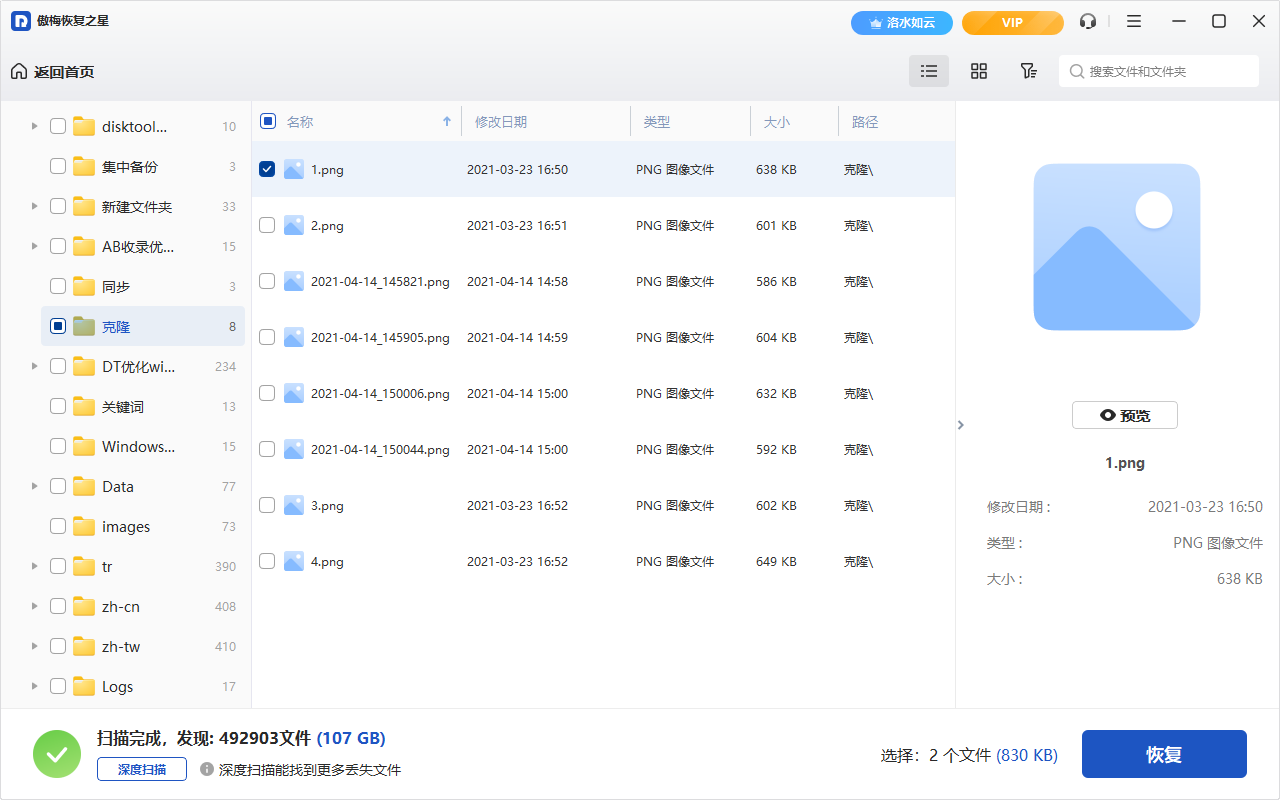Click the 同步 folder icon
The image size is (1280, 800).
84,286
